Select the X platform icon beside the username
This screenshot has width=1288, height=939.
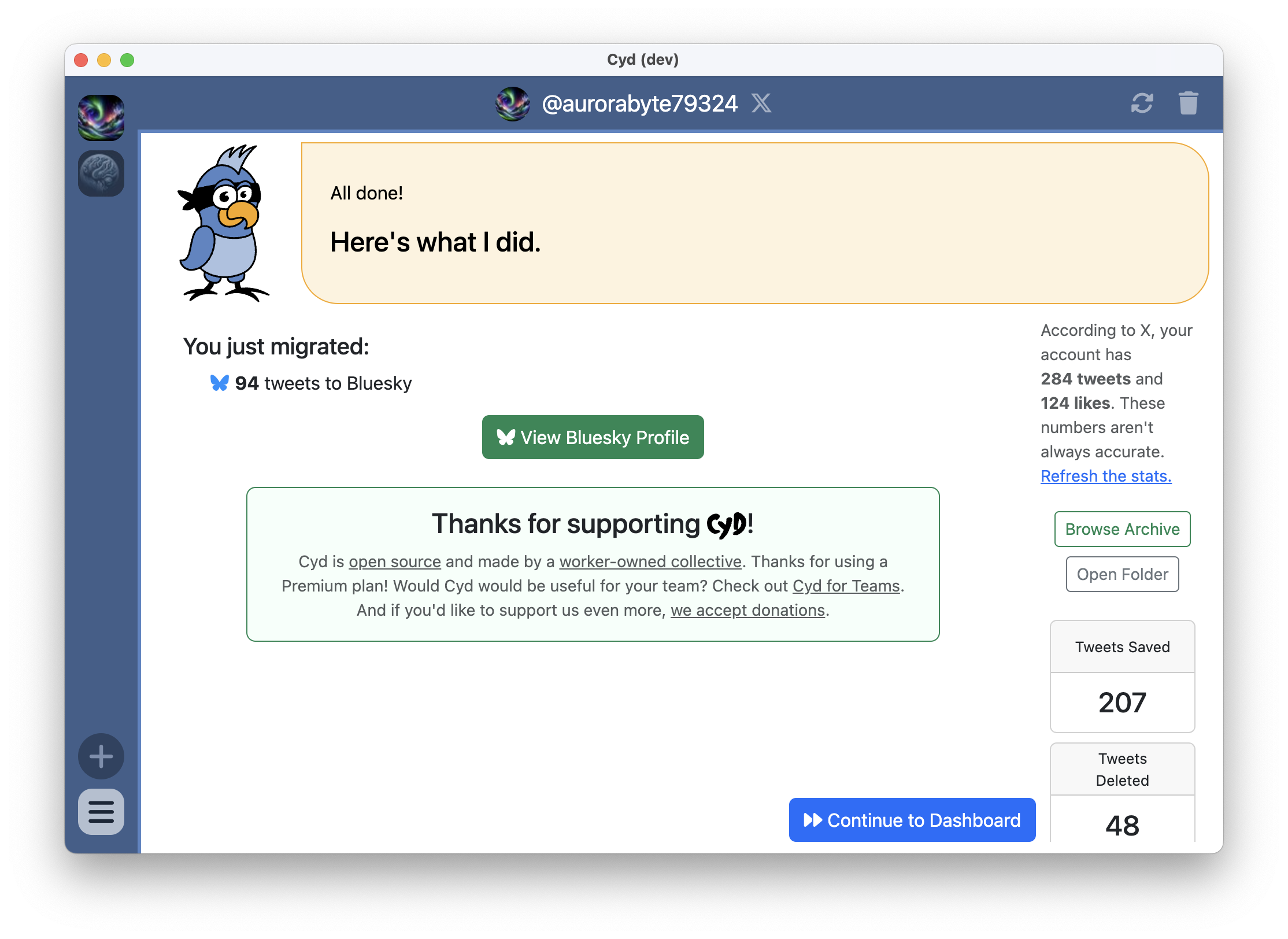click(762, 103)
